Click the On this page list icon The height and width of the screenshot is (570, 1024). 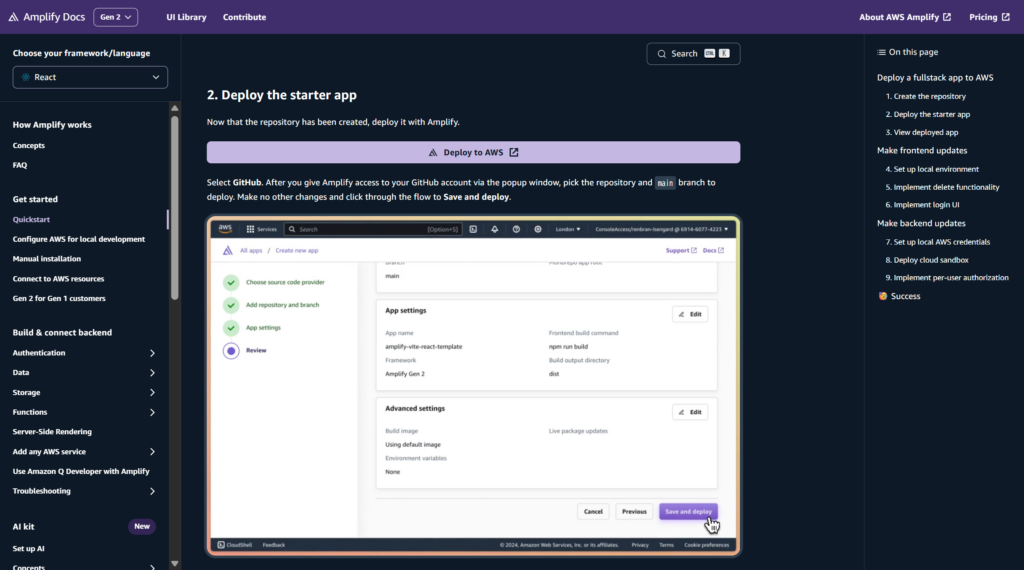point(881,52)
